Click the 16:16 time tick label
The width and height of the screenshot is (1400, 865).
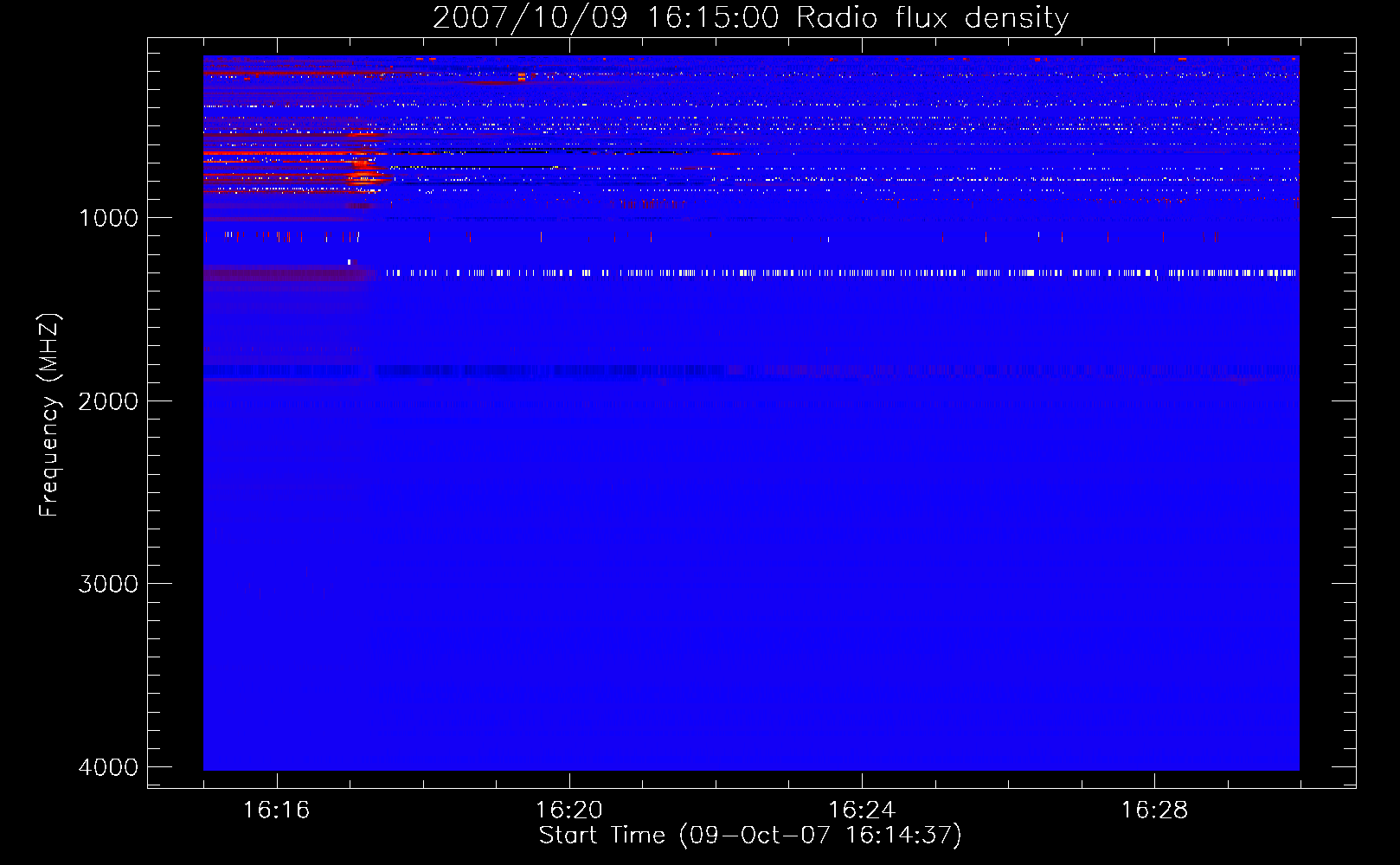coord(276,810)
